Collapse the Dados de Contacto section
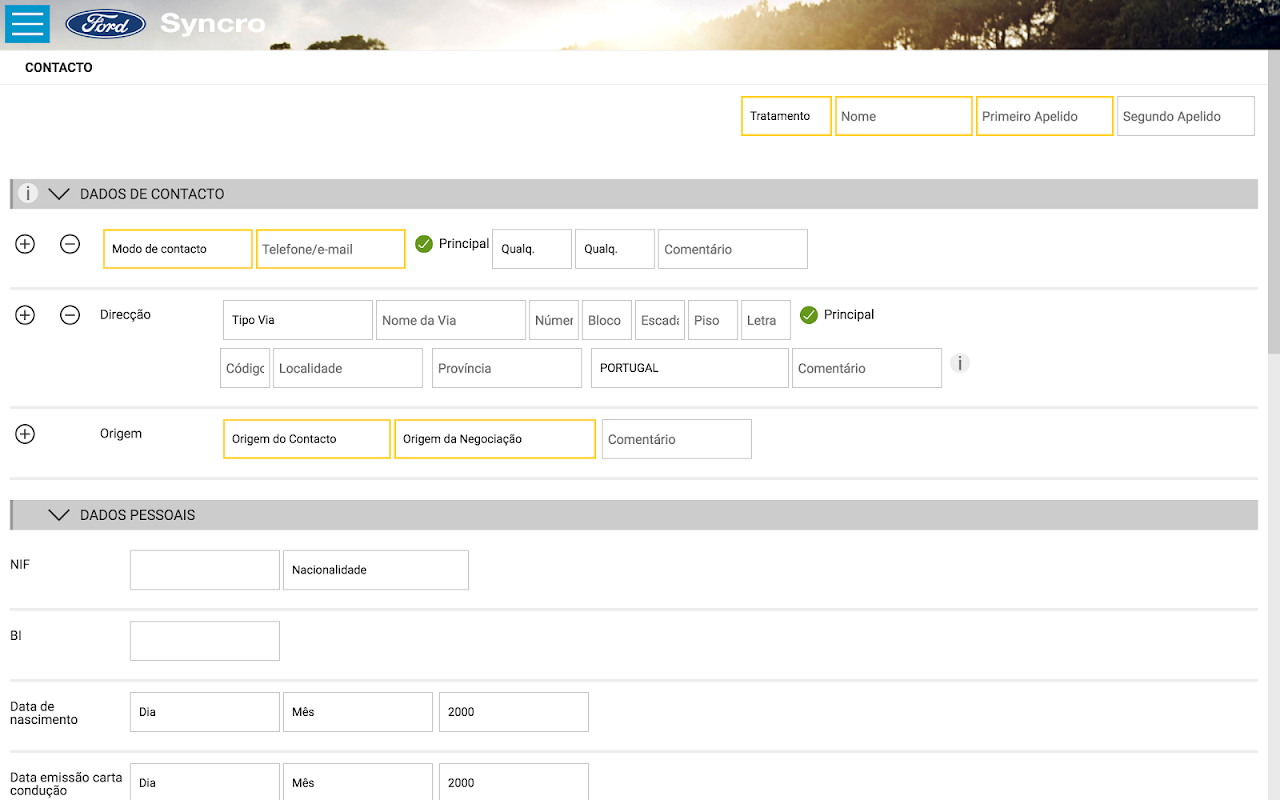Viewport: 1280px width, 800px height. 59,194
